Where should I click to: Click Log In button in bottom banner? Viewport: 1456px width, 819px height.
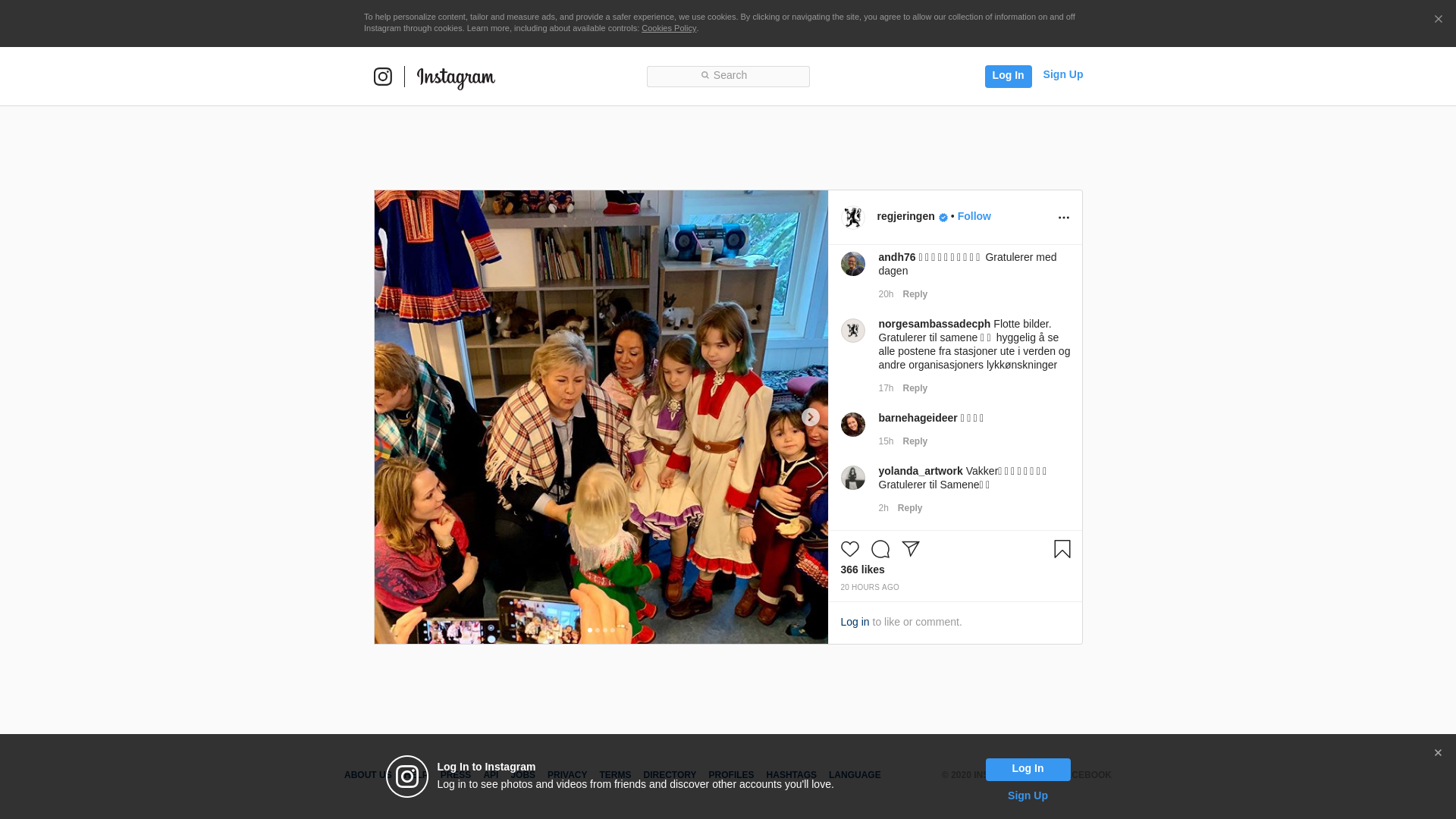[1028, 770]
